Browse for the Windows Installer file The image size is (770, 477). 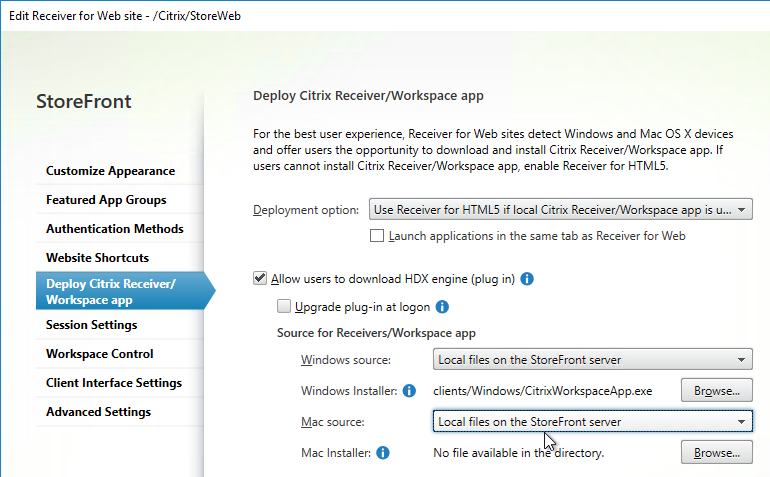(x=716, y=391)
